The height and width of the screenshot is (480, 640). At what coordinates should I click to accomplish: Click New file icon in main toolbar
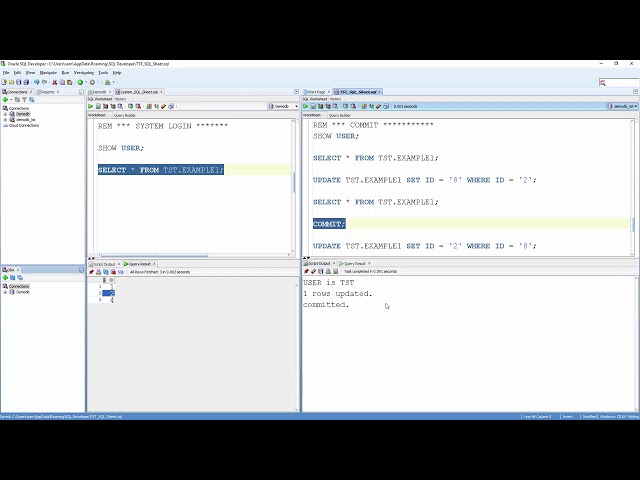(4, 82)
